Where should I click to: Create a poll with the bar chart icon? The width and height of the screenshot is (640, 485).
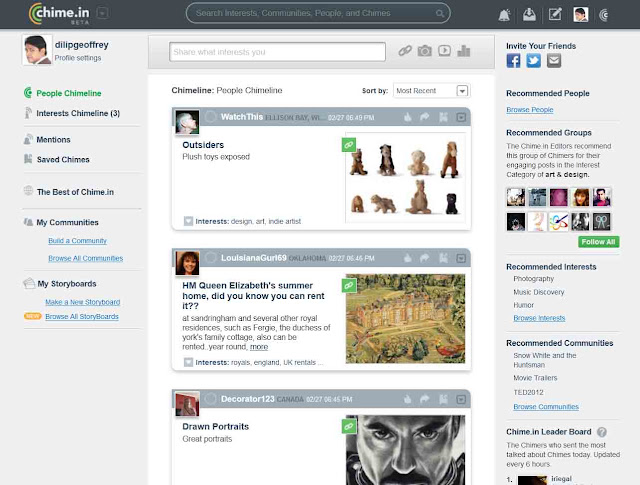[464, 51]
